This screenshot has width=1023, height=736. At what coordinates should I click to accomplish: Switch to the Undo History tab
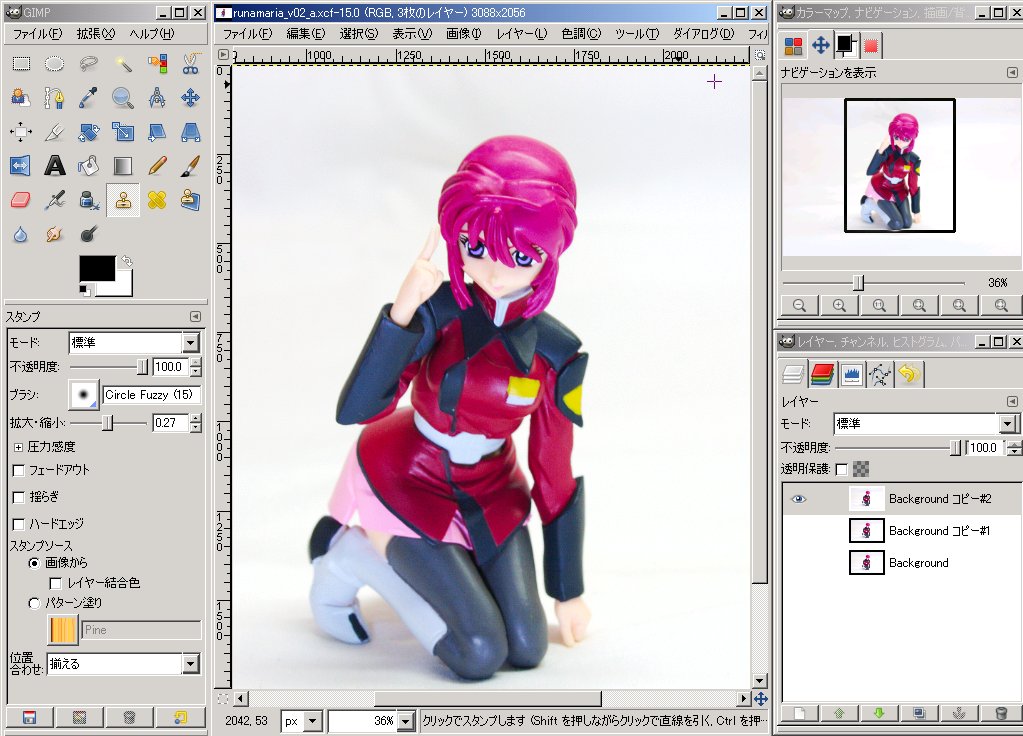point(909,374)
